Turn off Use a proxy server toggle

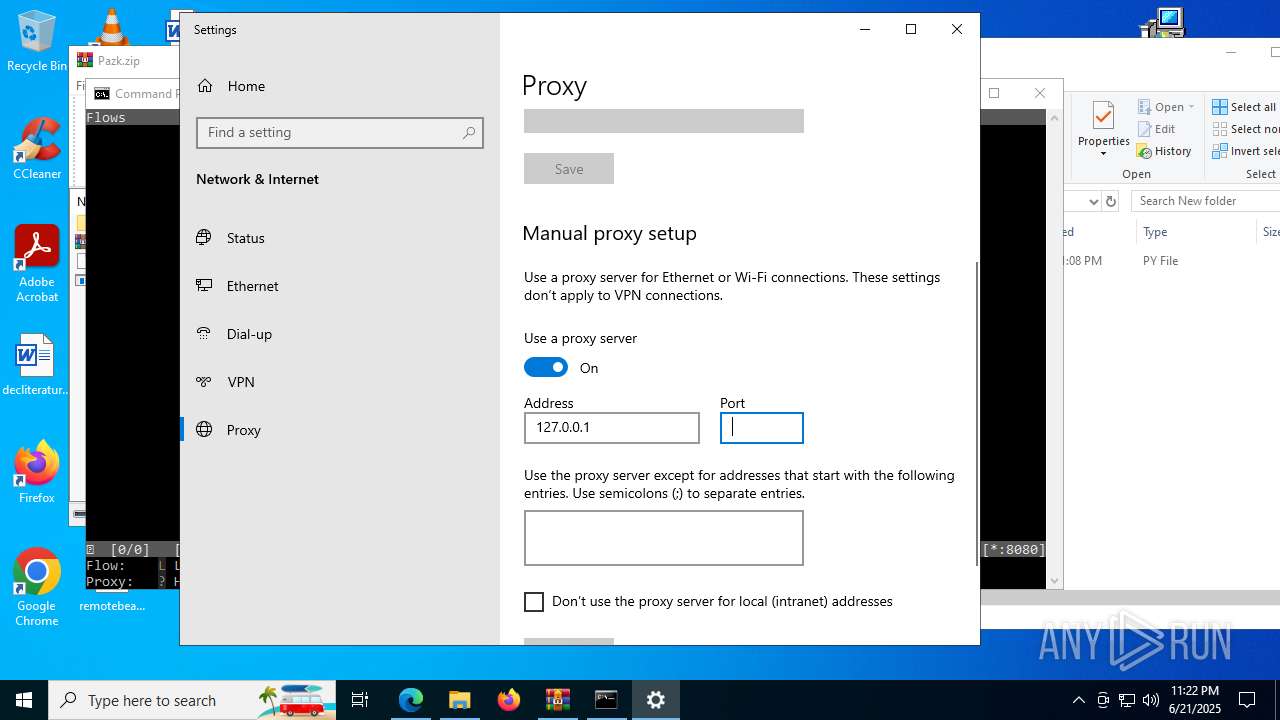coord(546,367)
